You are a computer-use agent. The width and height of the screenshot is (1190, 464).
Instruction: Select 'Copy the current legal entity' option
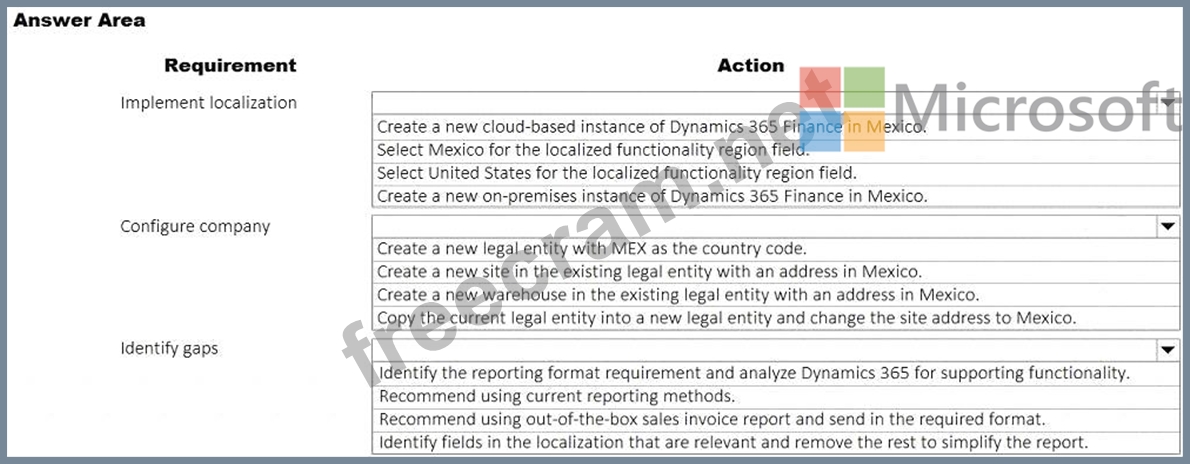(x=726, y=318)
